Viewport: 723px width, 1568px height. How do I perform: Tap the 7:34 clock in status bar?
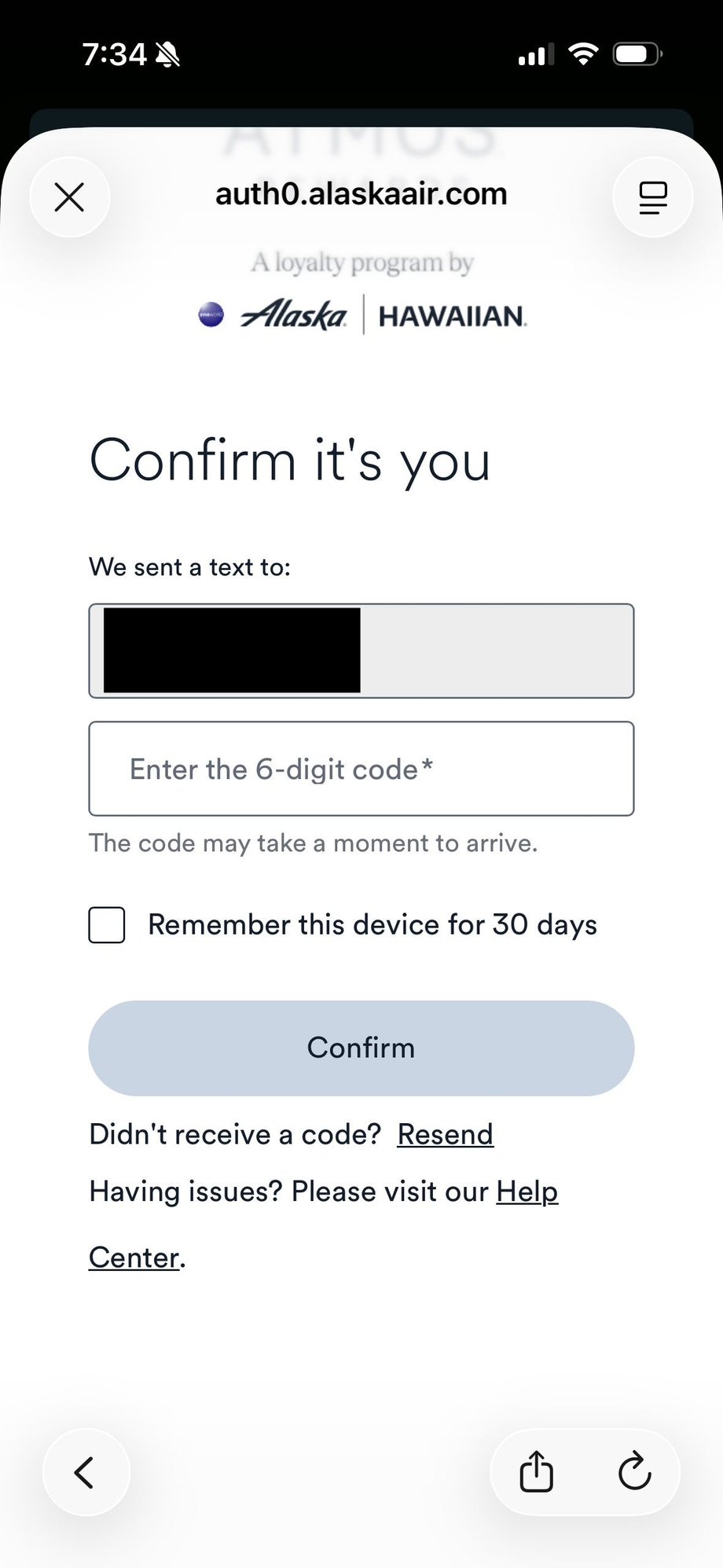click(x=114, y=54)
